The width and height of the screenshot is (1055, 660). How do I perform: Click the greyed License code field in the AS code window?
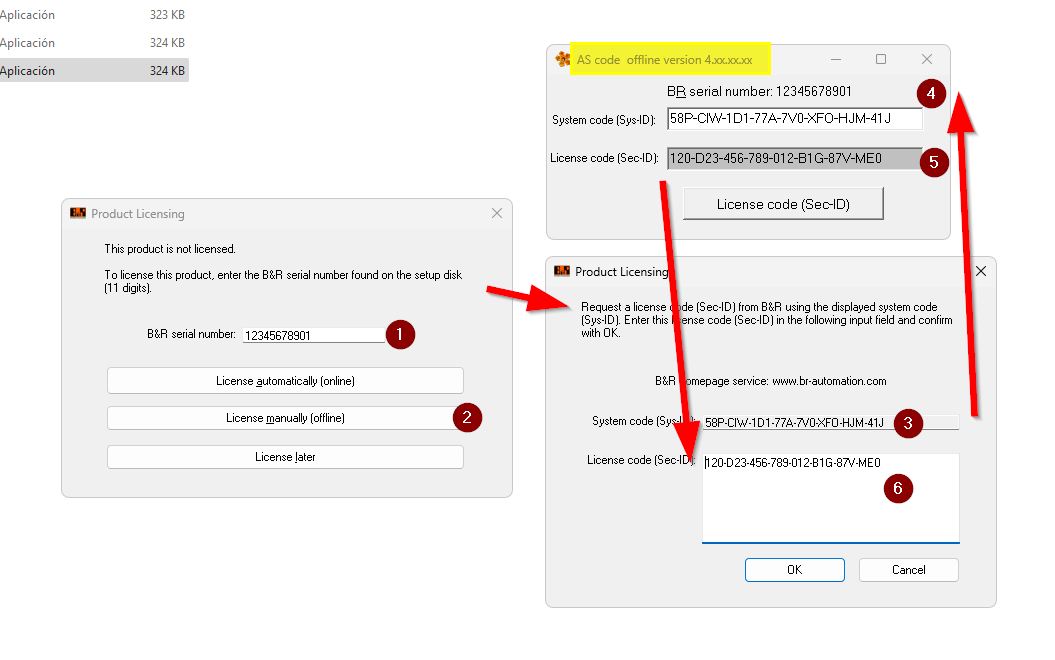point(795,158)
